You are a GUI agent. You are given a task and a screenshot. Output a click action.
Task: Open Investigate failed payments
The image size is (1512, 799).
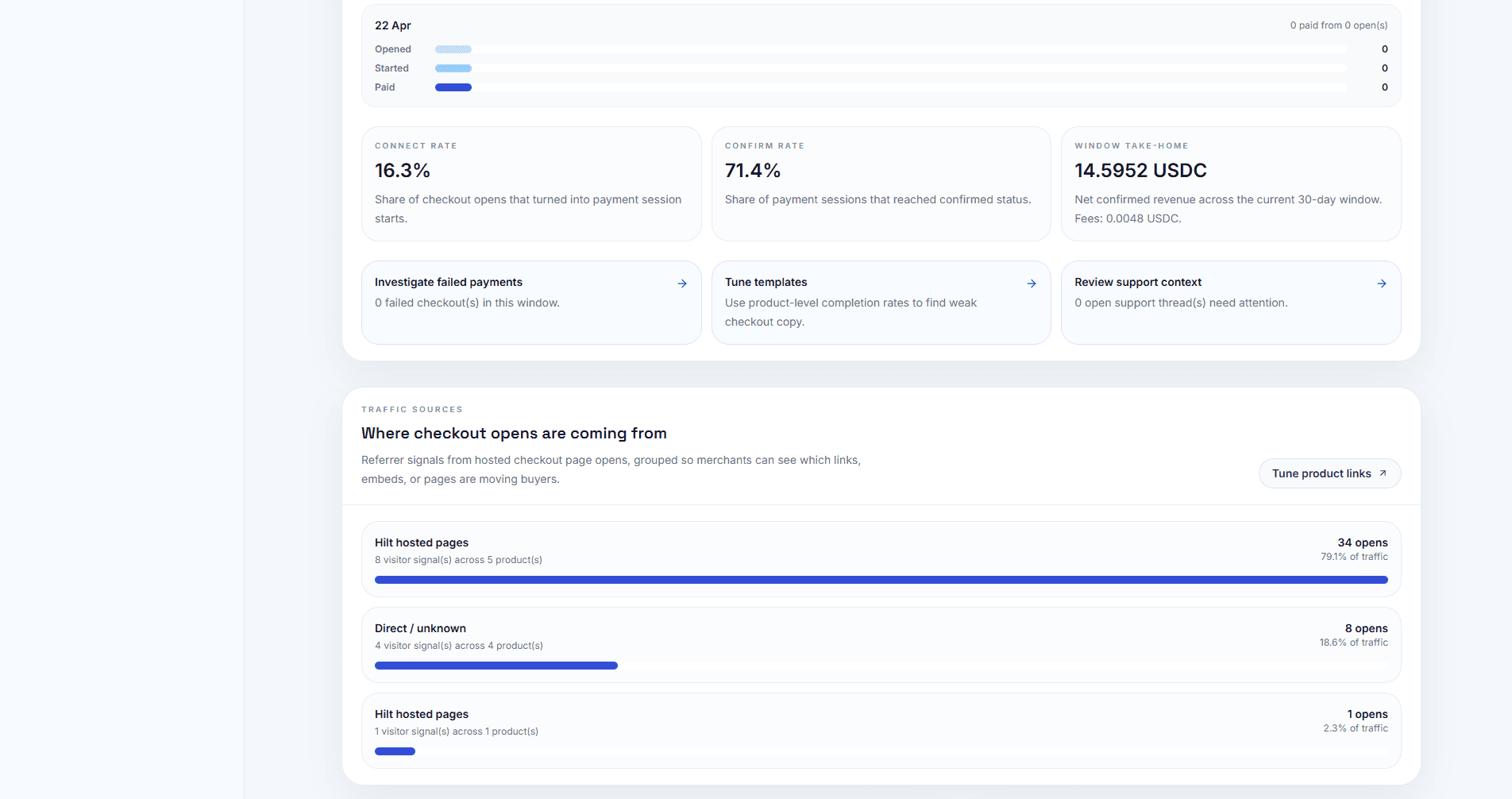click(531, 303)
